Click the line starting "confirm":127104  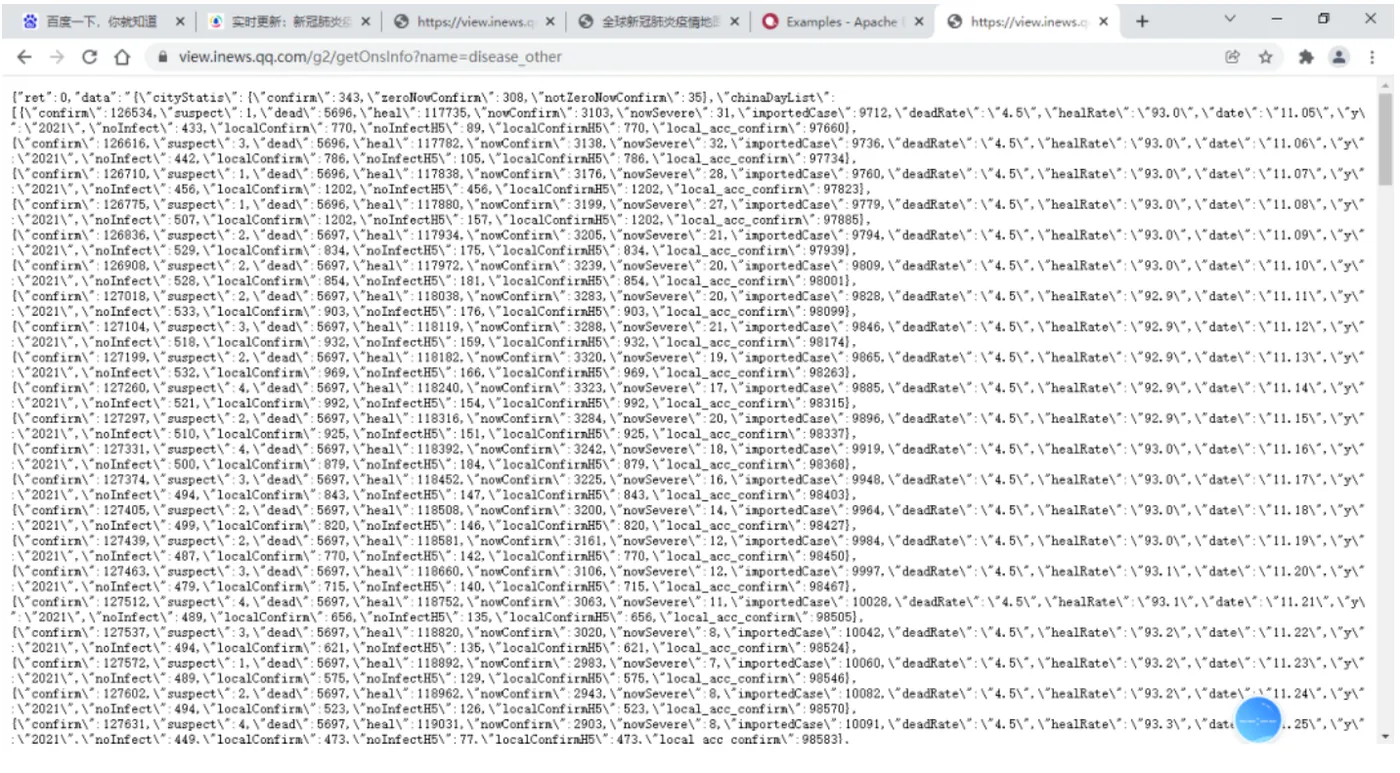[688, 326]
